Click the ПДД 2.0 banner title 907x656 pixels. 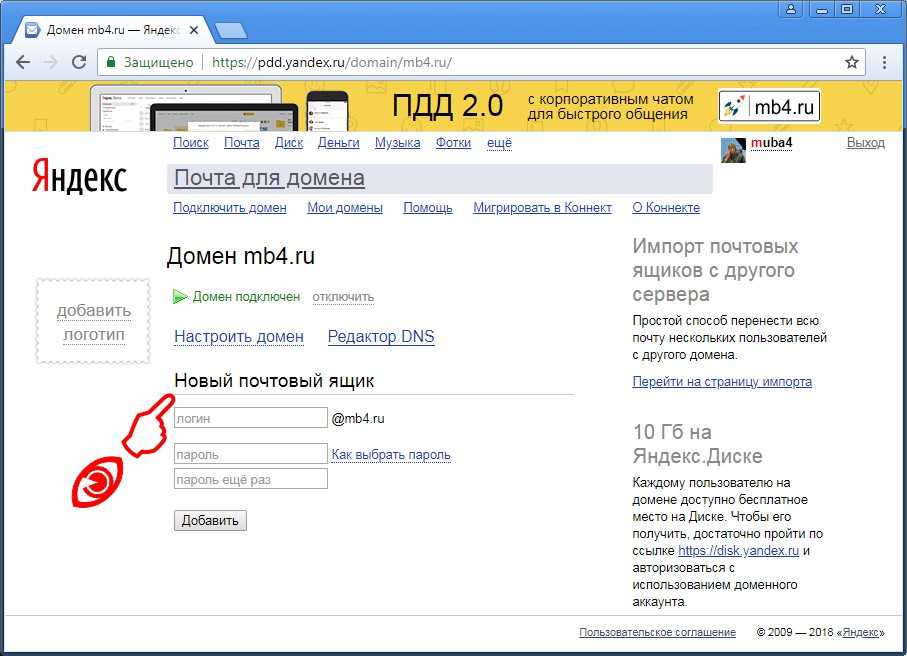point(447,106)
